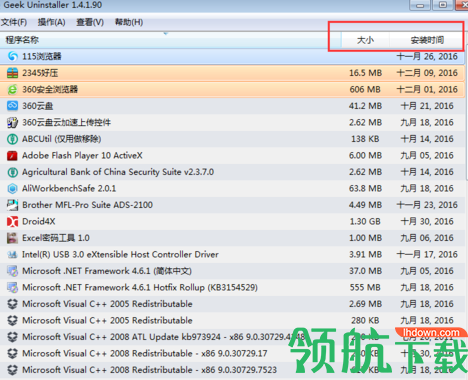
Task: Click the .NET Framework 4.6.1 简体中文 icon
Action: pyautogui.click(x=12, y=271)
